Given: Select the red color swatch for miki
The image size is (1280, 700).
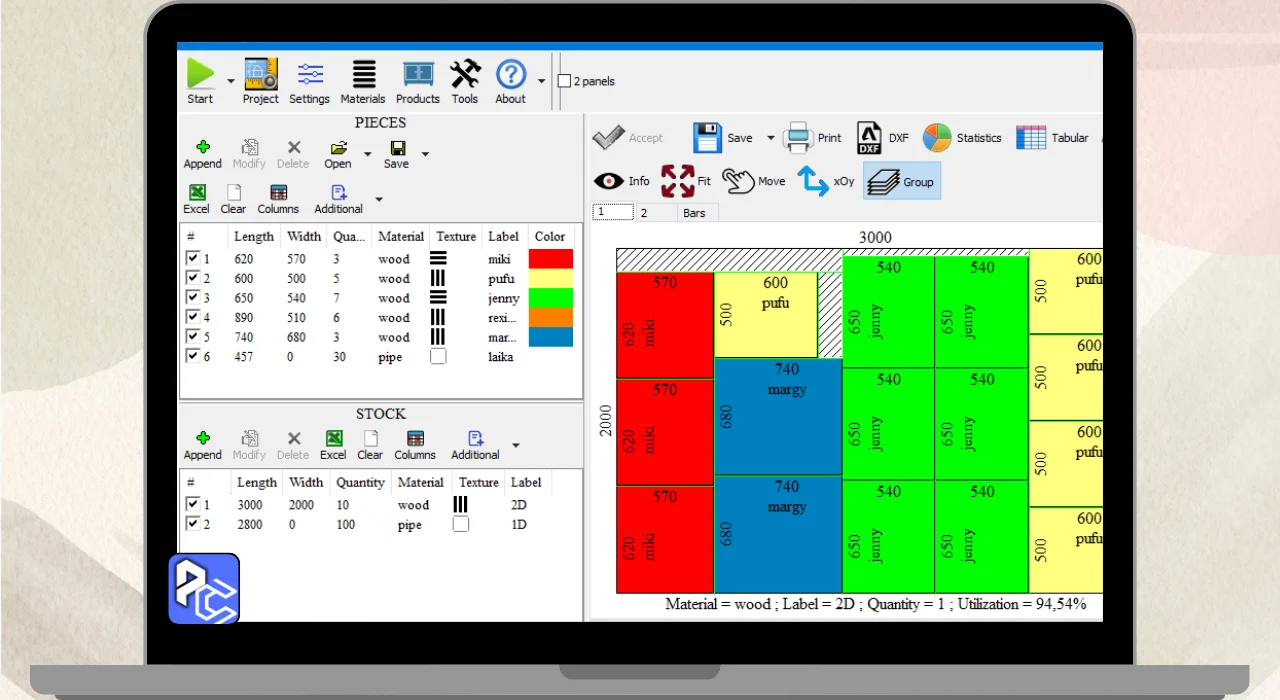Looking at the screenshot, I should (551, 259).
